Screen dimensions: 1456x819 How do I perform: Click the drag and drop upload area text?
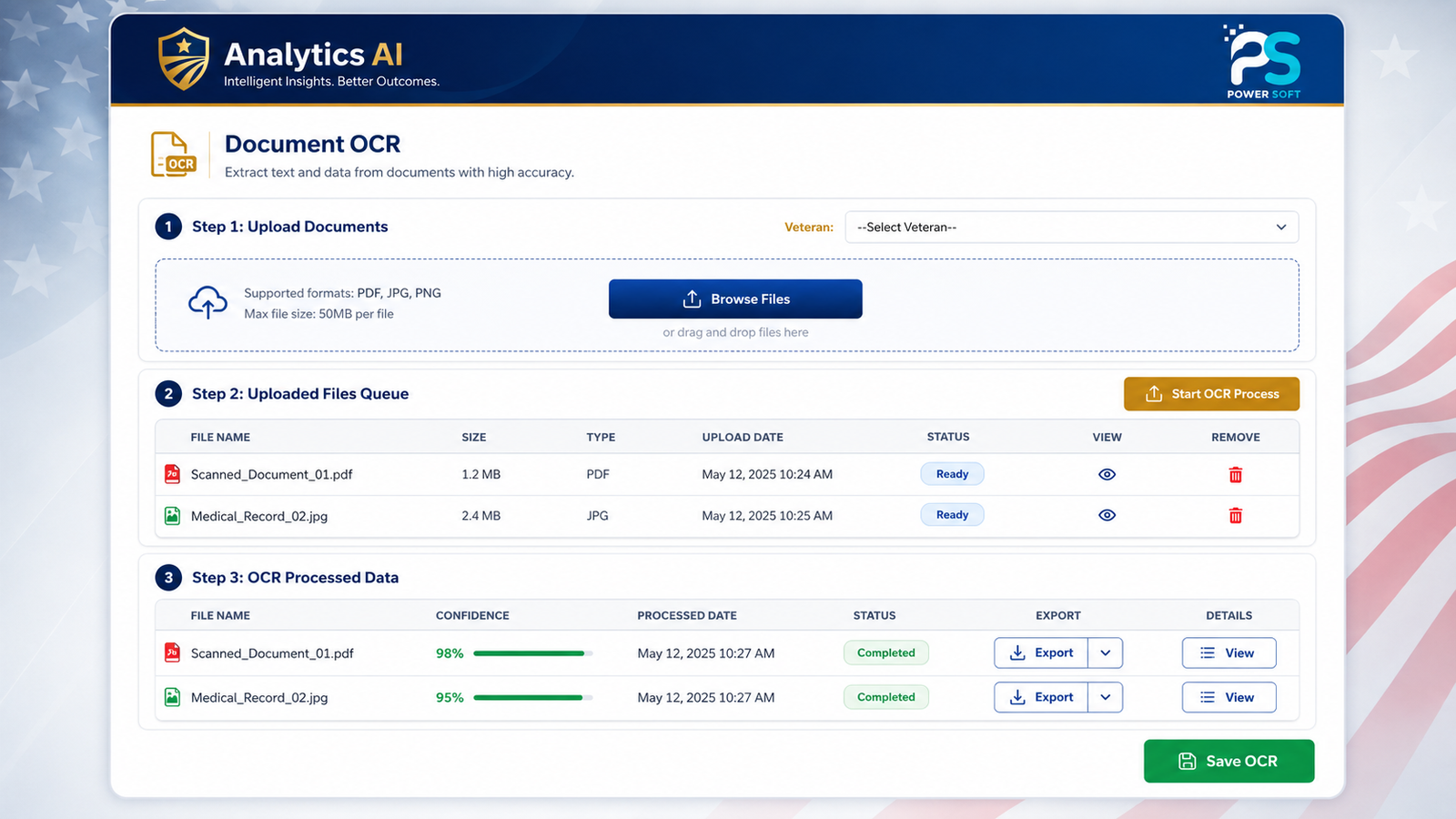pyautogui.click(x=735, y=332)
